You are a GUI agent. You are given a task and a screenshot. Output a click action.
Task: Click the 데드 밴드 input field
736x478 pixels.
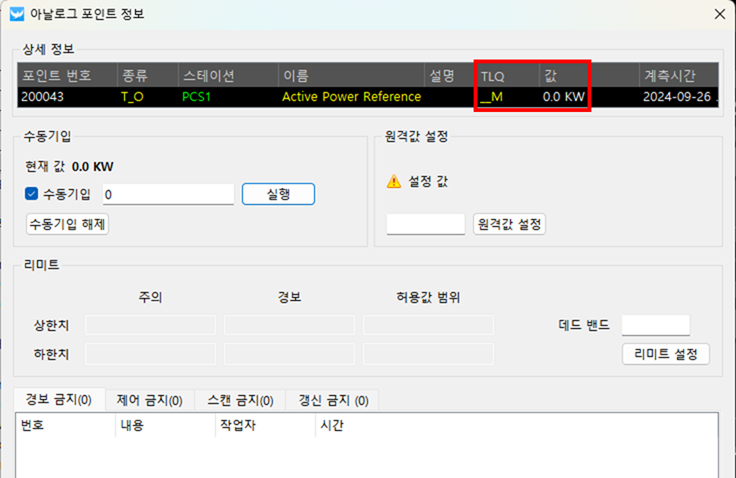tap(655, 325)
